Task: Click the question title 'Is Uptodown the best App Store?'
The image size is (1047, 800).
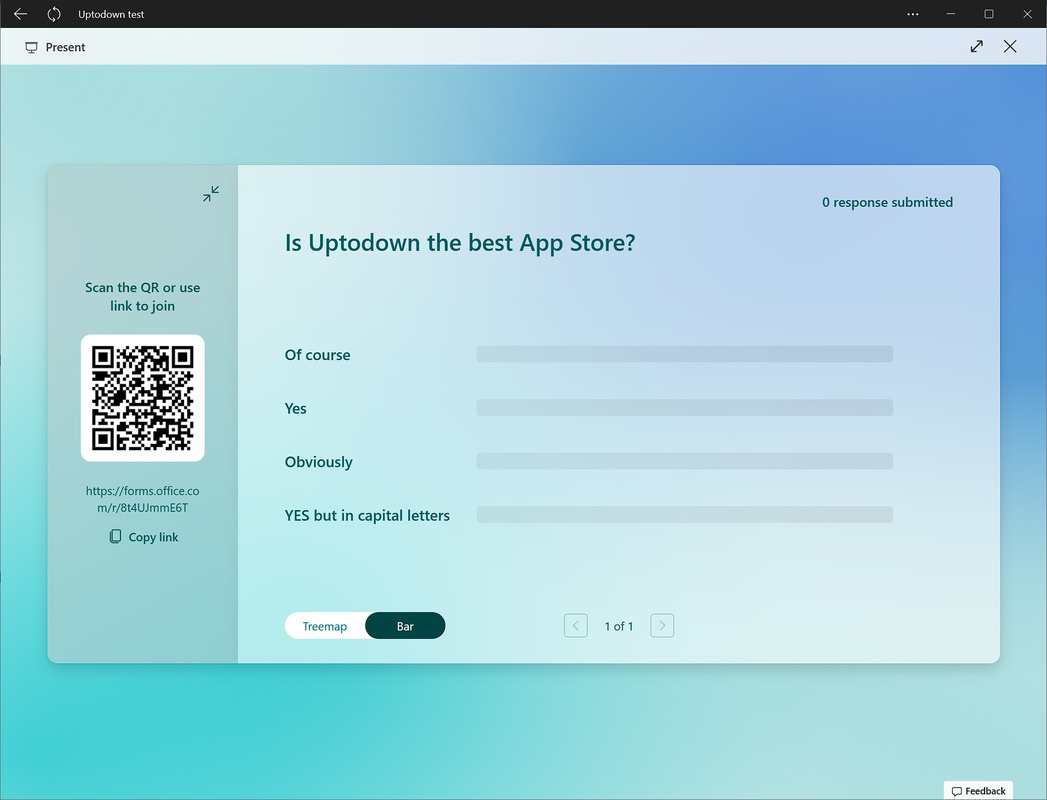Action: [460, 242]
